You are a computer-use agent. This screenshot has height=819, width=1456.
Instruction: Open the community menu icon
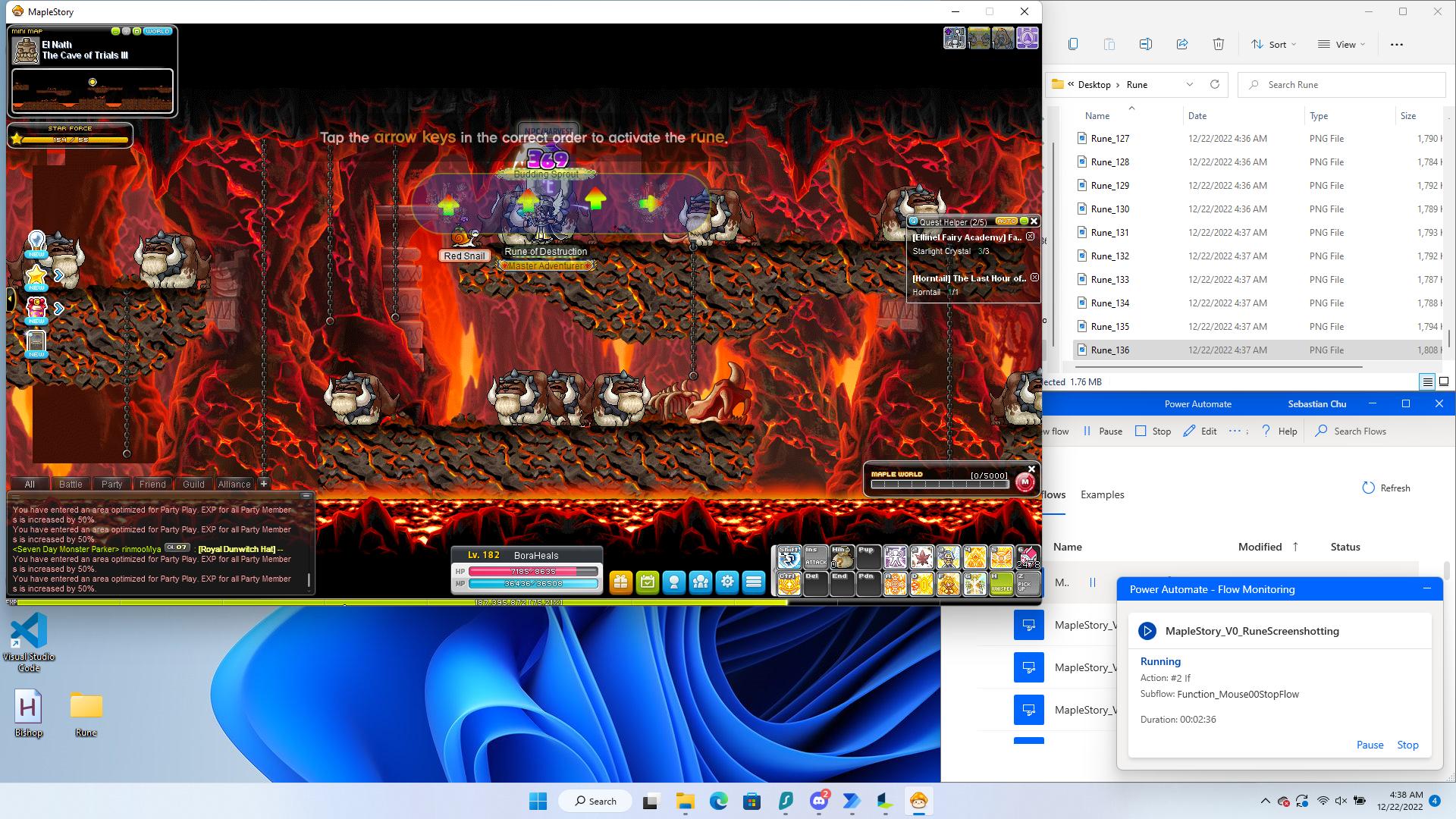click(700, 582)
